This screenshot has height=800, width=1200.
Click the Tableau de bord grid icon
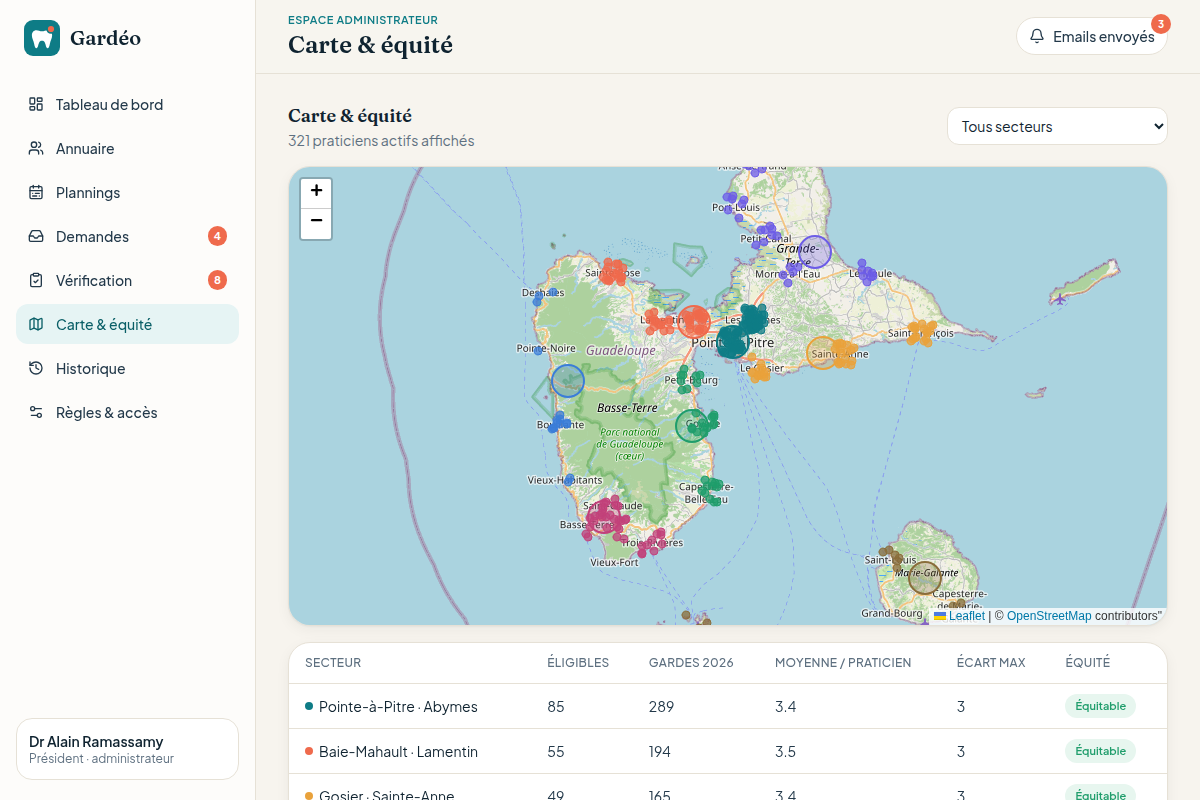tap(36, 104)
